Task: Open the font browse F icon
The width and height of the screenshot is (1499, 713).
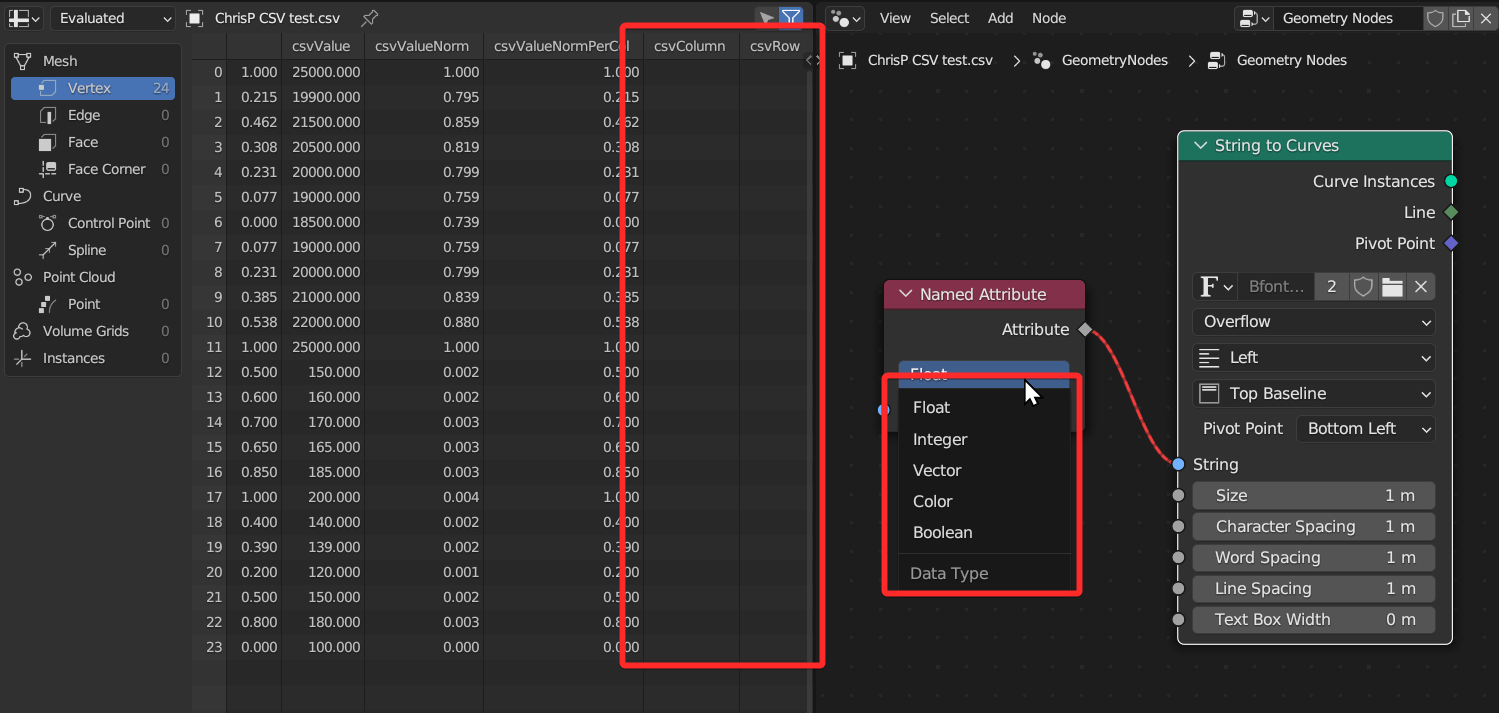Action: tap(1216, 287)
